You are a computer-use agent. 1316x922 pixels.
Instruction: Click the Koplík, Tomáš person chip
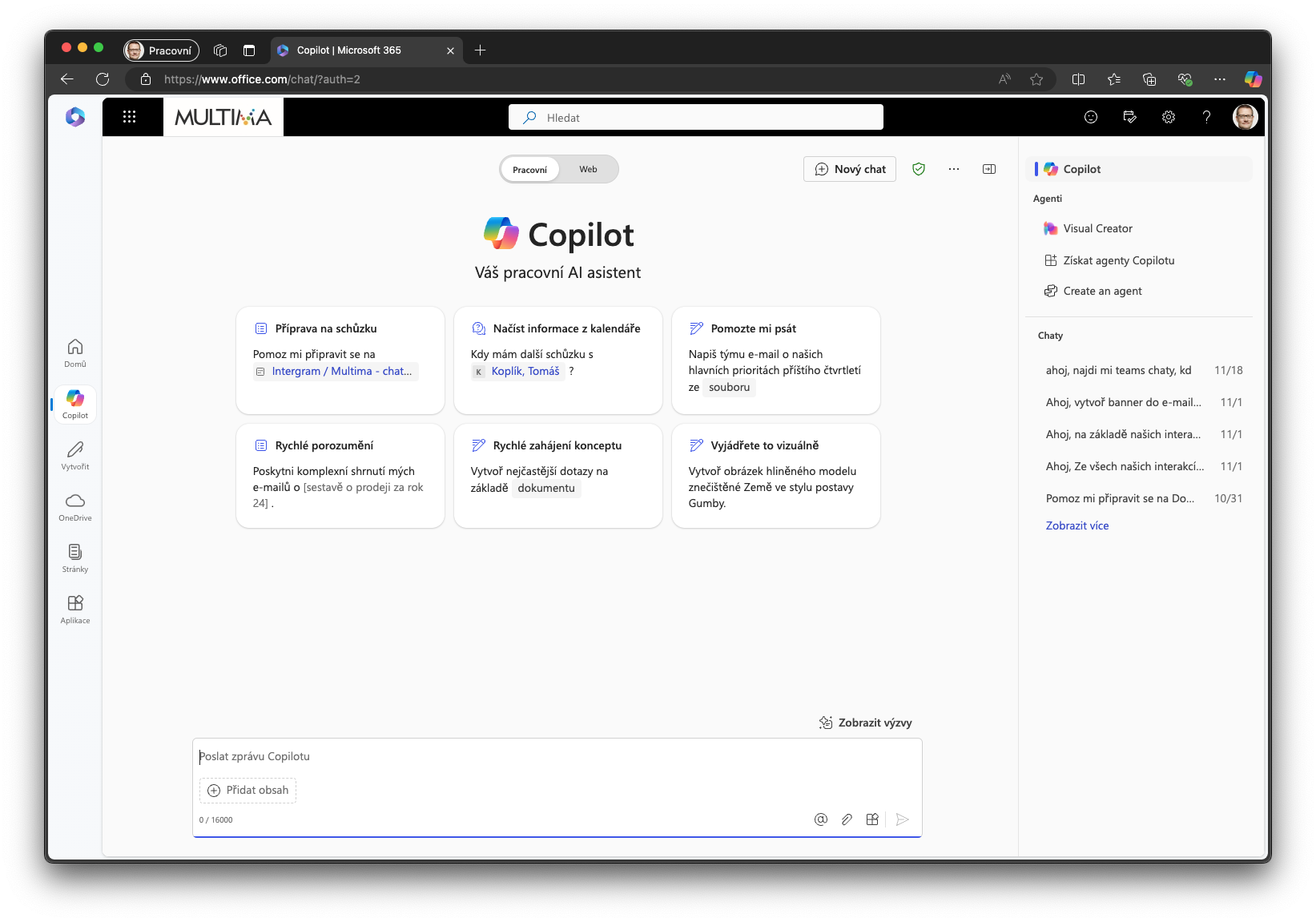point(517,372)
